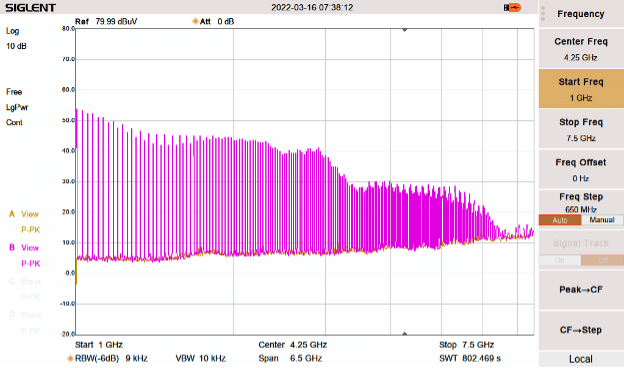624x368 pixels.
Task: Set Freq Step to Manual
Action: pyautogui.click(x=602, y=220)
